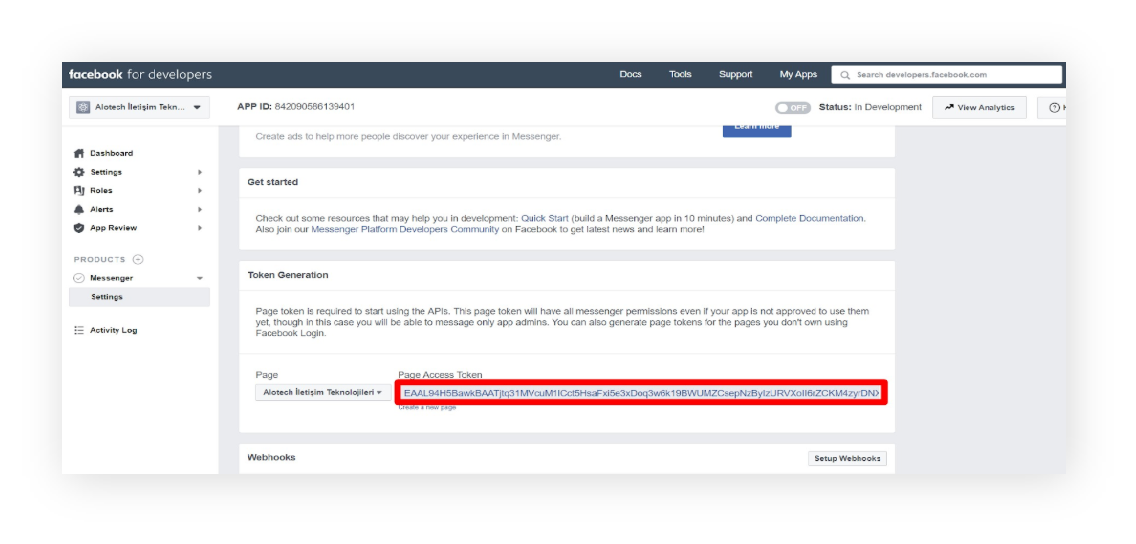Click the Activity Log list icon
The width and height of the screenshot is (1136, 544).
click(79, 330)
